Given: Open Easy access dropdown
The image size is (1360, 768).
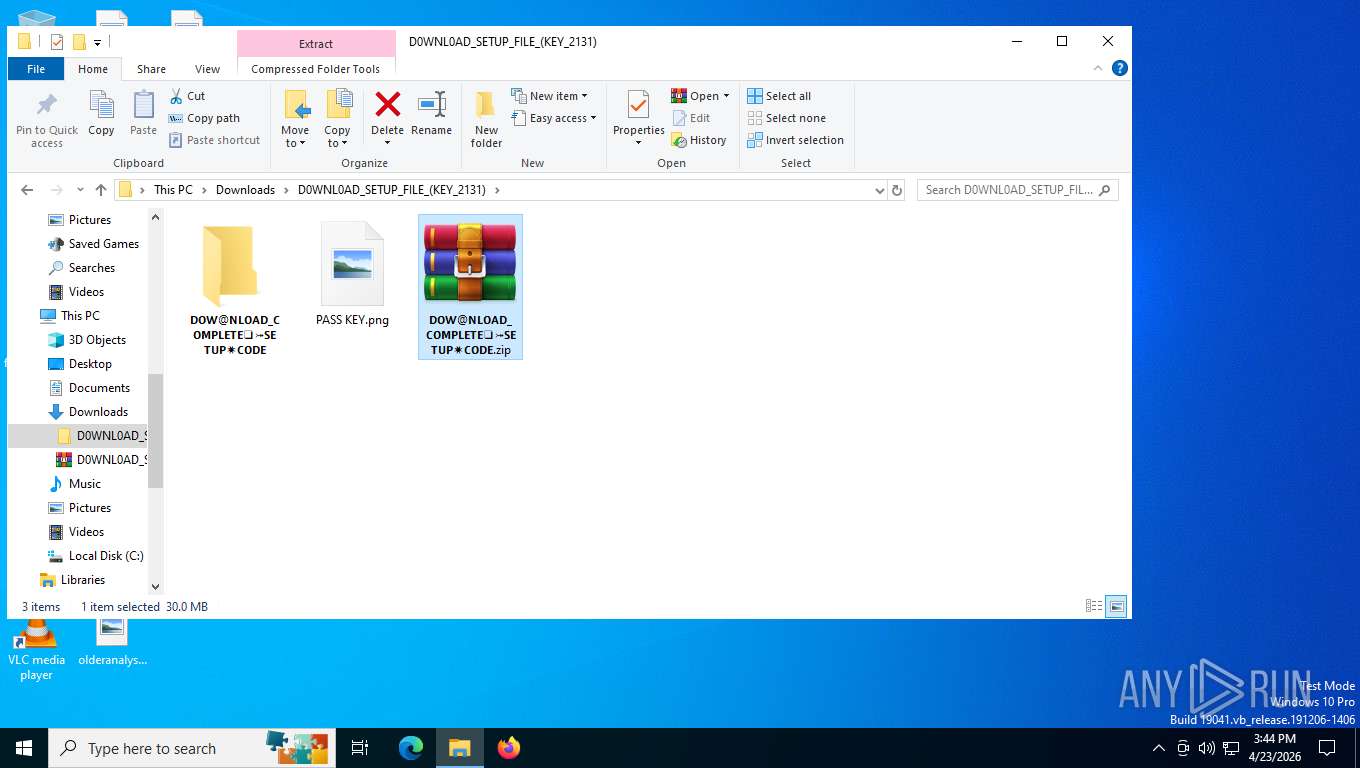Looking at the screenshot, I should point(553,118).
